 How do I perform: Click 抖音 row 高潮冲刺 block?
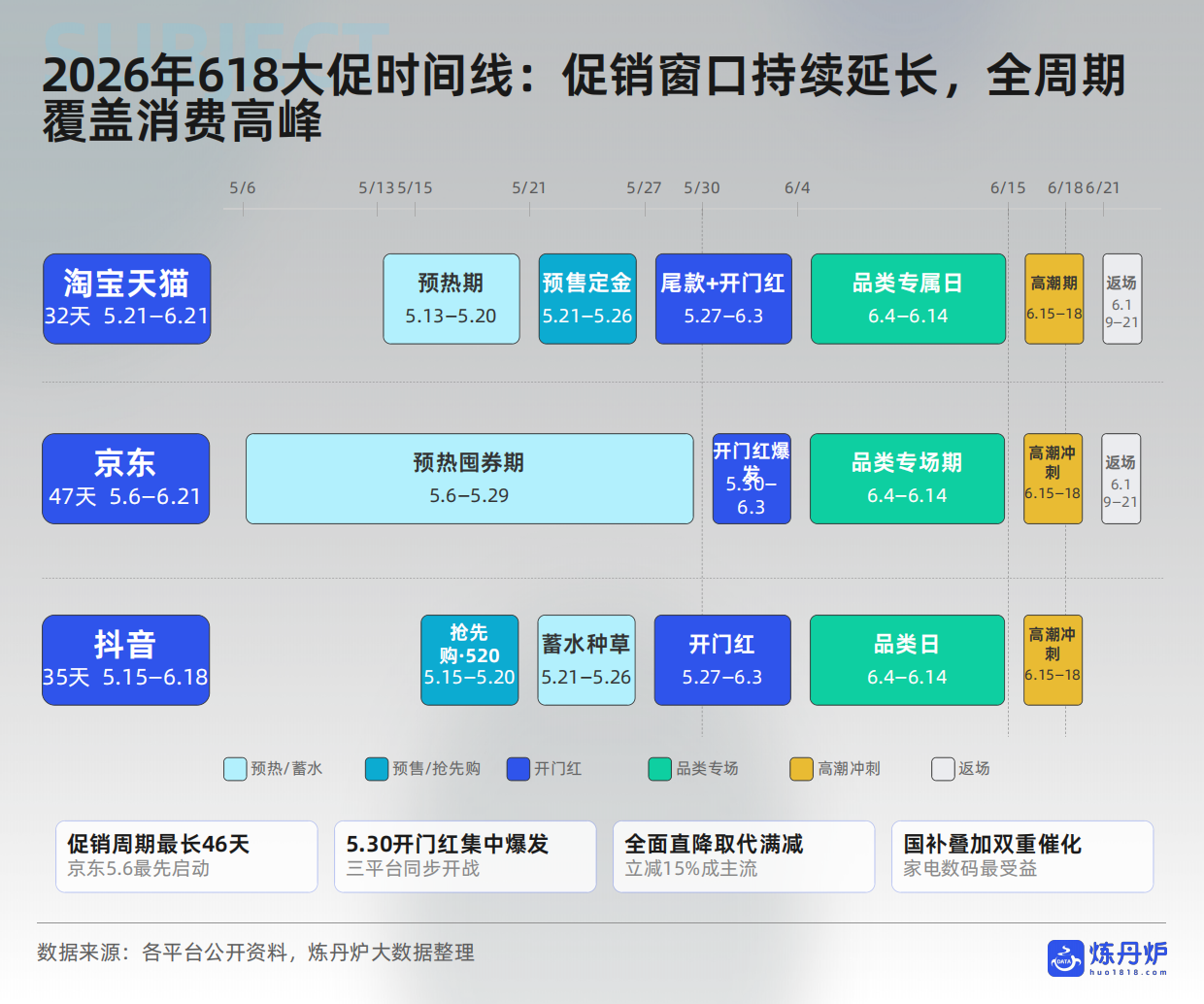click(x=1053, y=660)
